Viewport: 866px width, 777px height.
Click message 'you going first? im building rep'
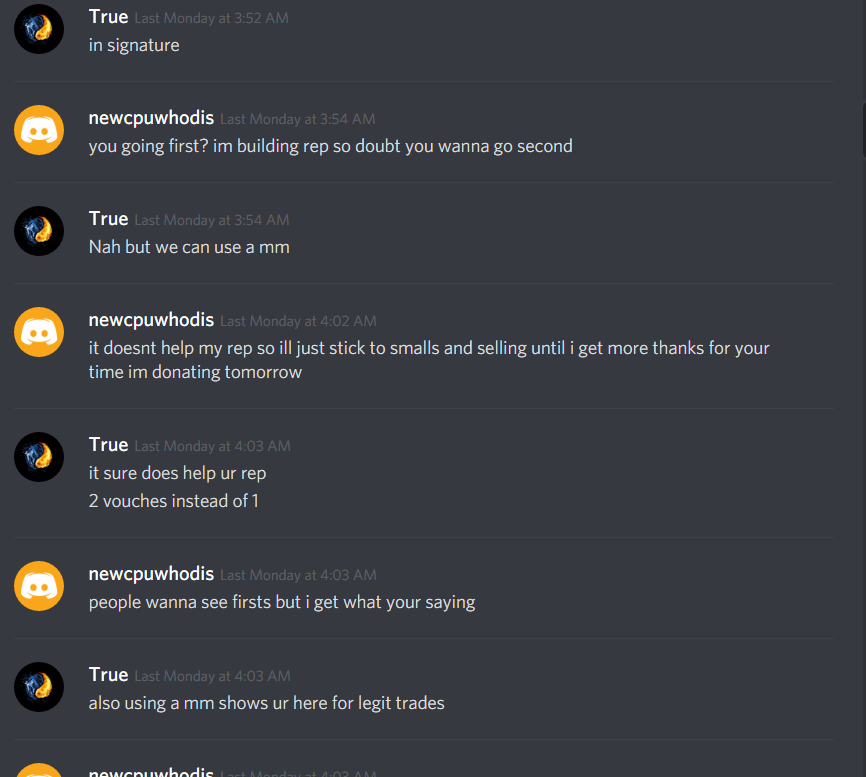pyautogui.click(x=330, y=146)
